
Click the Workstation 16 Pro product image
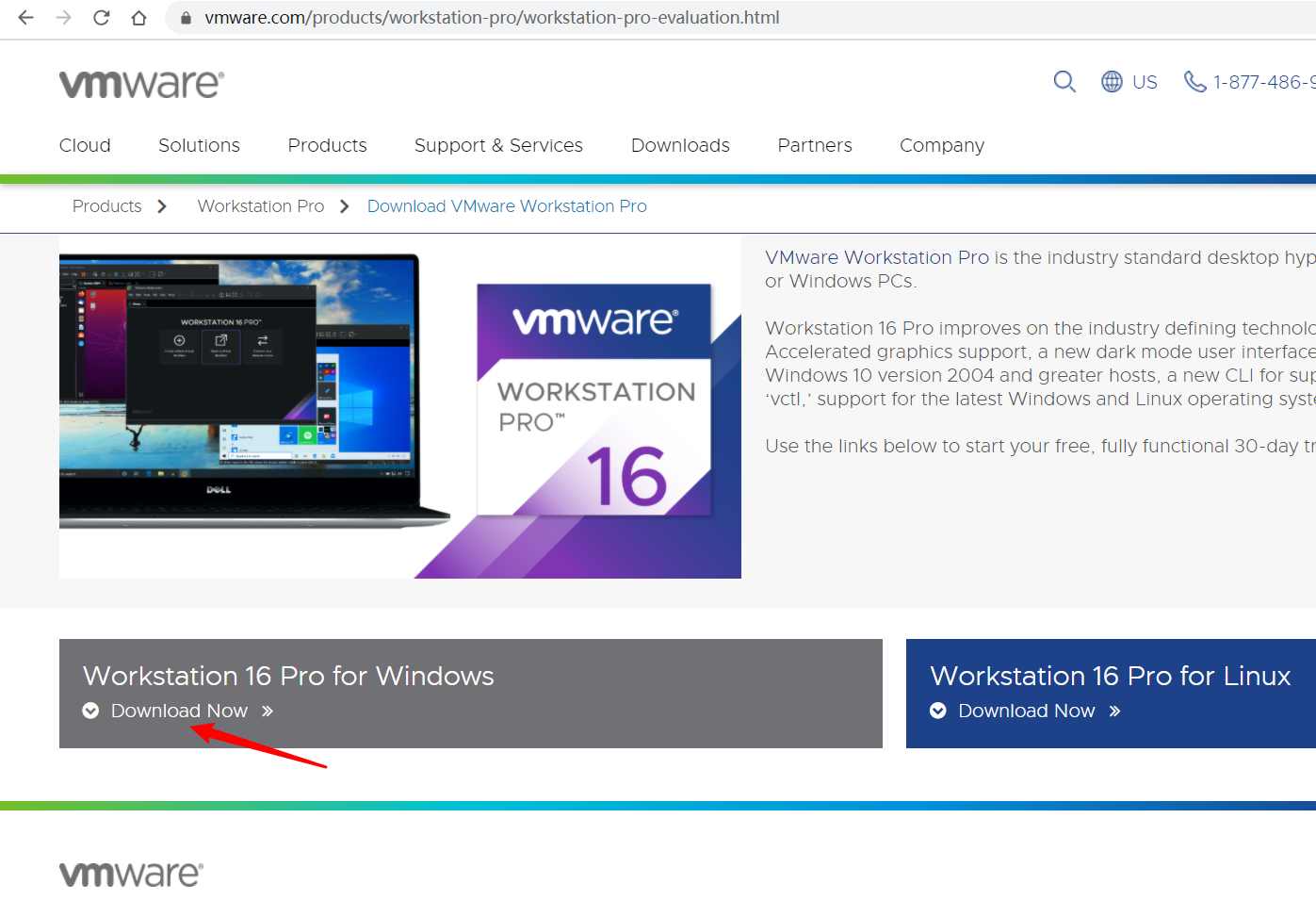click(x=399, y=410)
